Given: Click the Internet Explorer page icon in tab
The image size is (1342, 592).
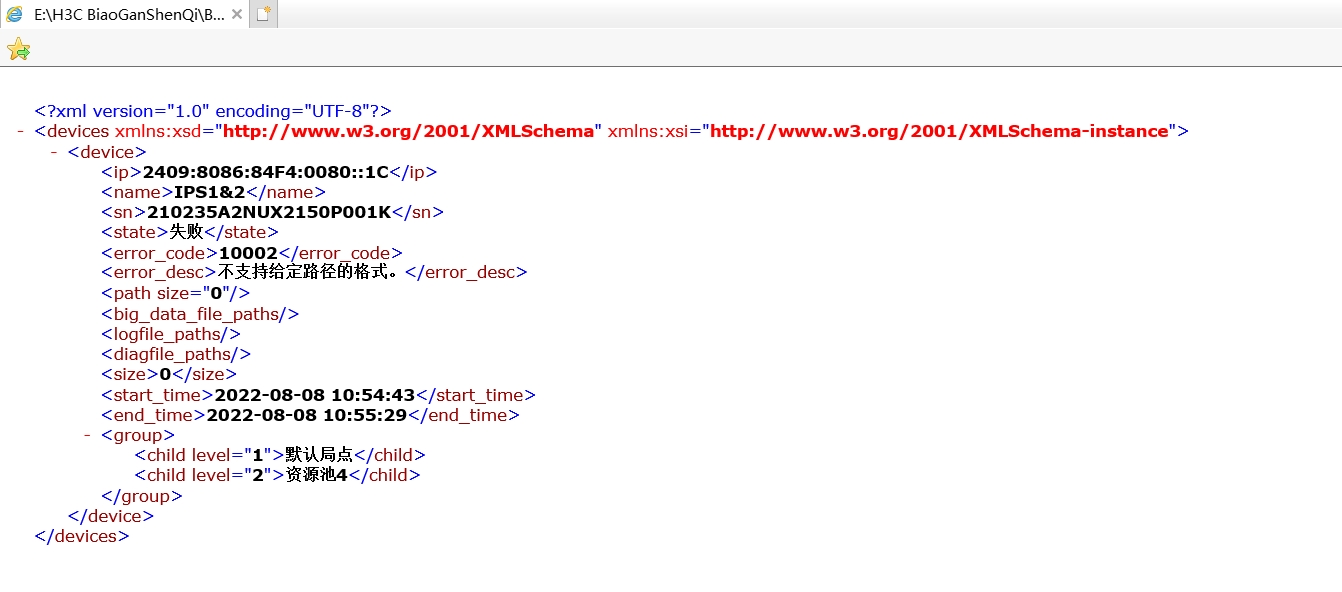Looking at the screenshot, I should pos(15,15).
